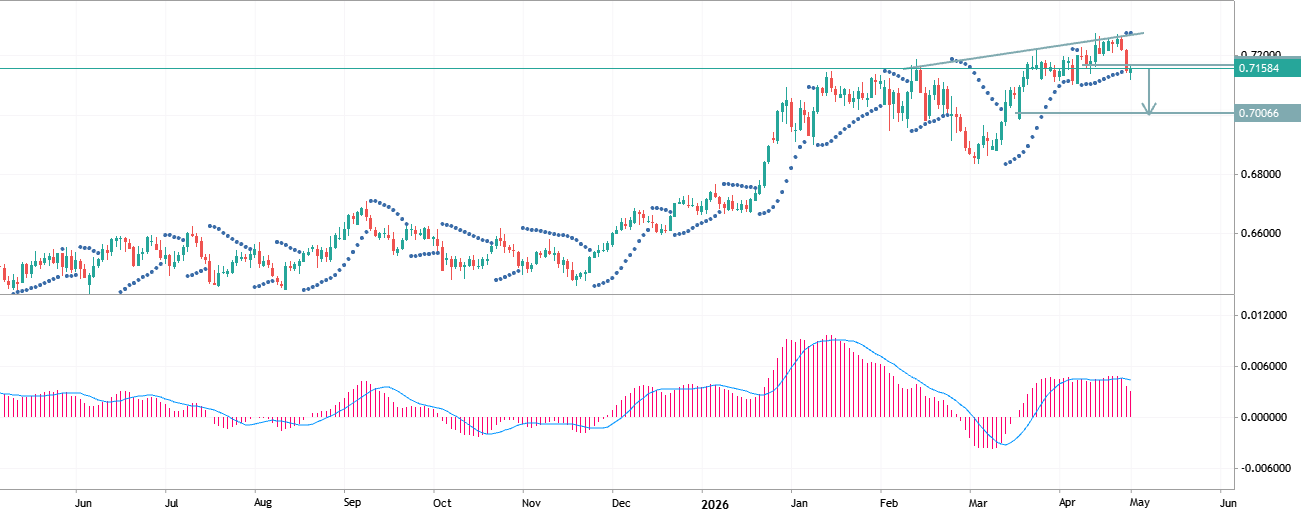Click the 0.71584 price label
The height and width of the screenshot is (513, 1302).
tap(1267, 68)
